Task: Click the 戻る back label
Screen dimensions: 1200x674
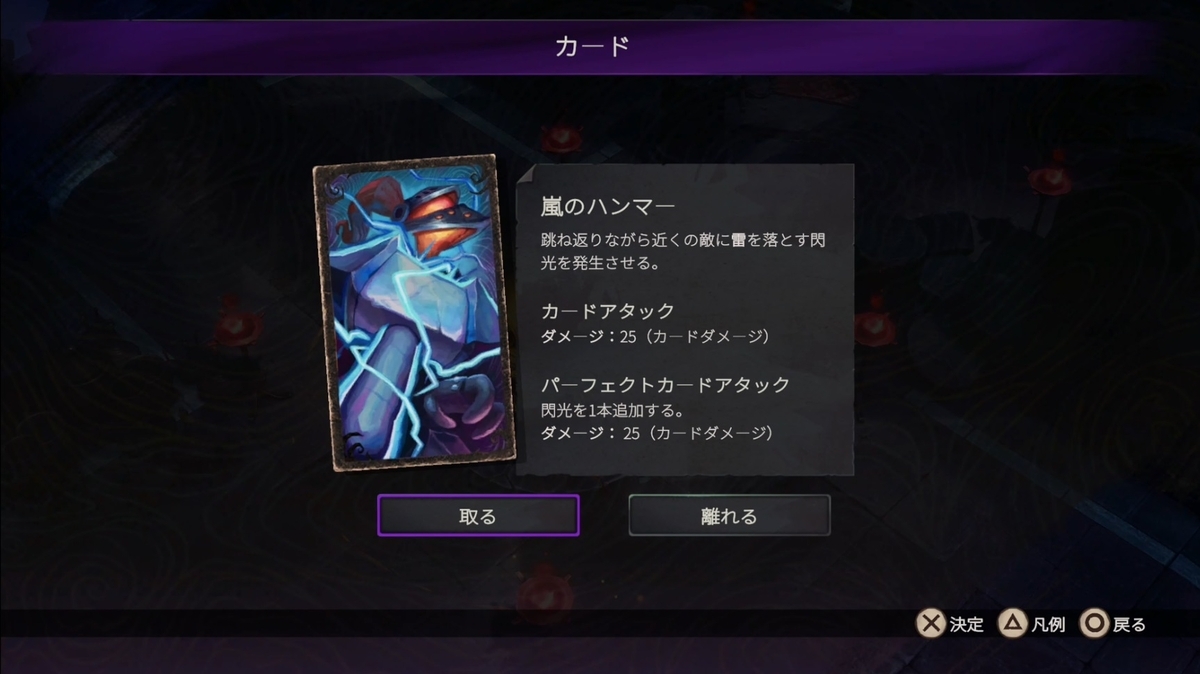Action: (x=1130, y=625)
